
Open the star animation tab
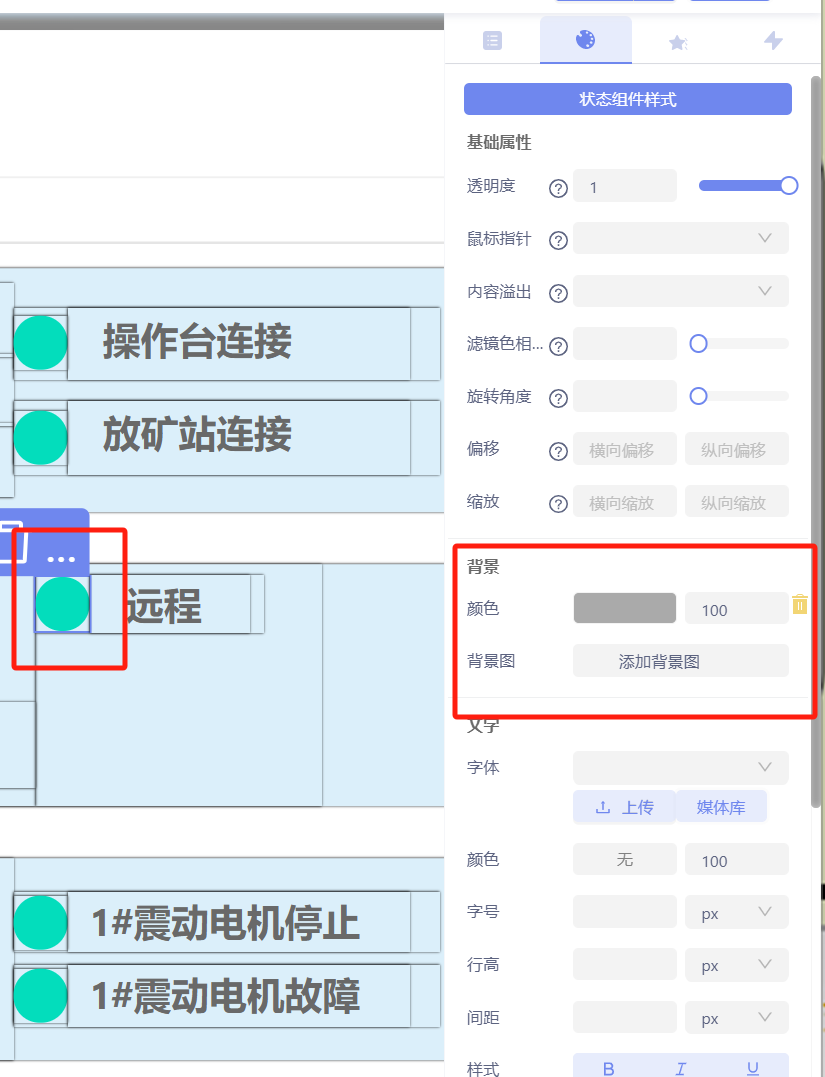click(678, 43)
